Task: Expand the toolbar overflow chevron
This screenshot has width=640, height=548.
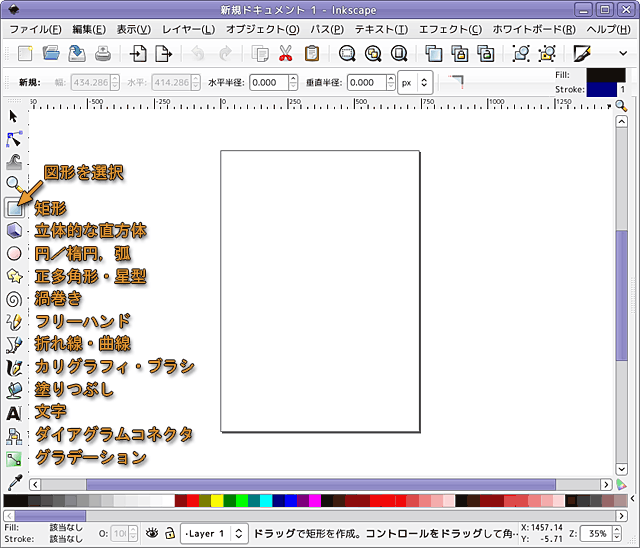Action: point(624,53)
